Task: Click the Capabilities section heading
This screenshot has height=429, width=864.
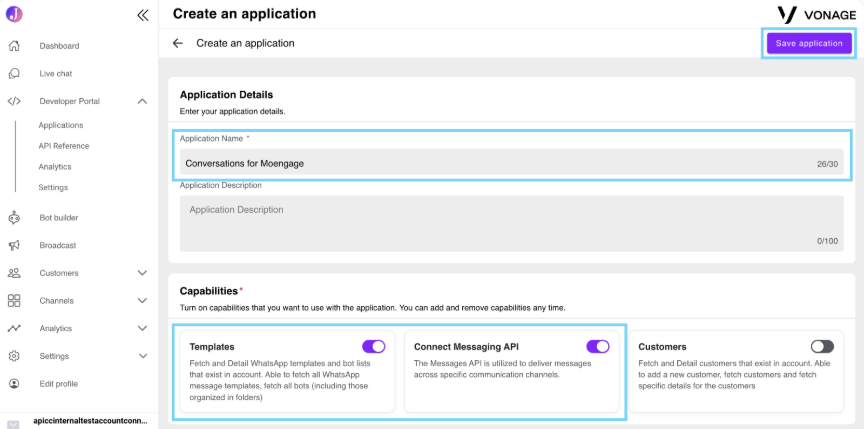Action: (x=209, y=290)
